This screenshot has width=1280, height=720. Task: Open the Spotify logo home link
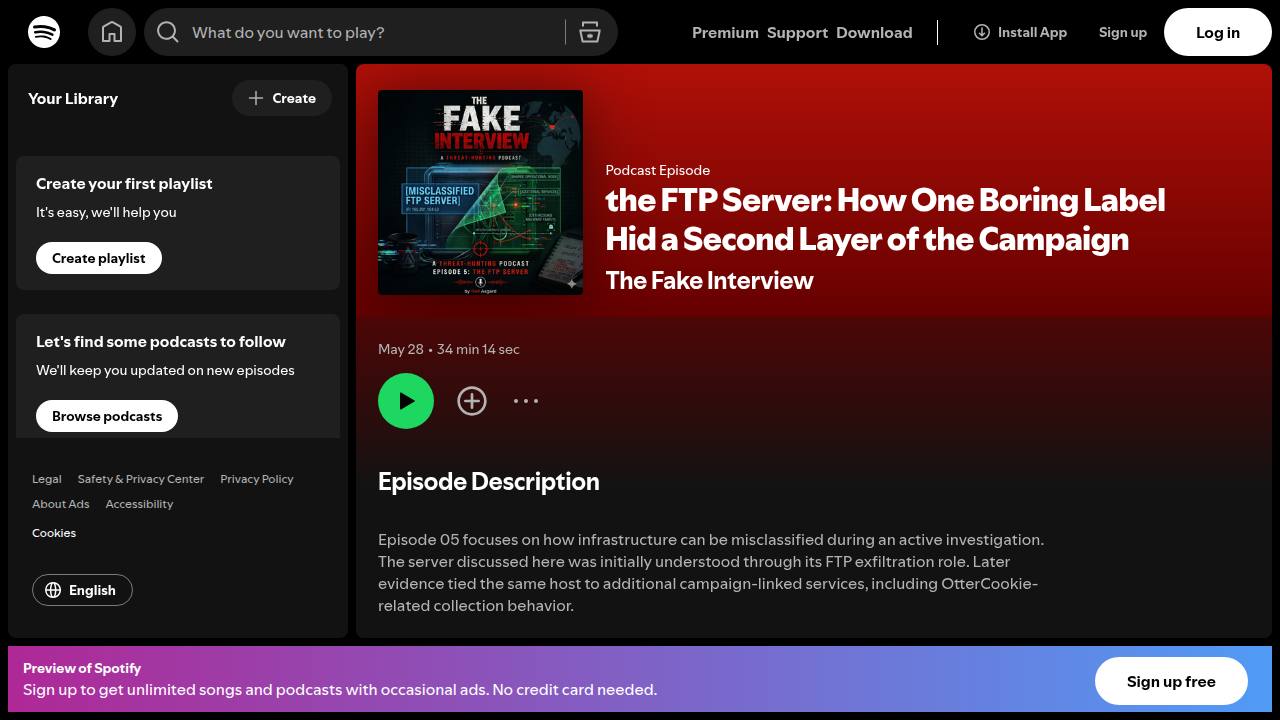coord(44,32)
